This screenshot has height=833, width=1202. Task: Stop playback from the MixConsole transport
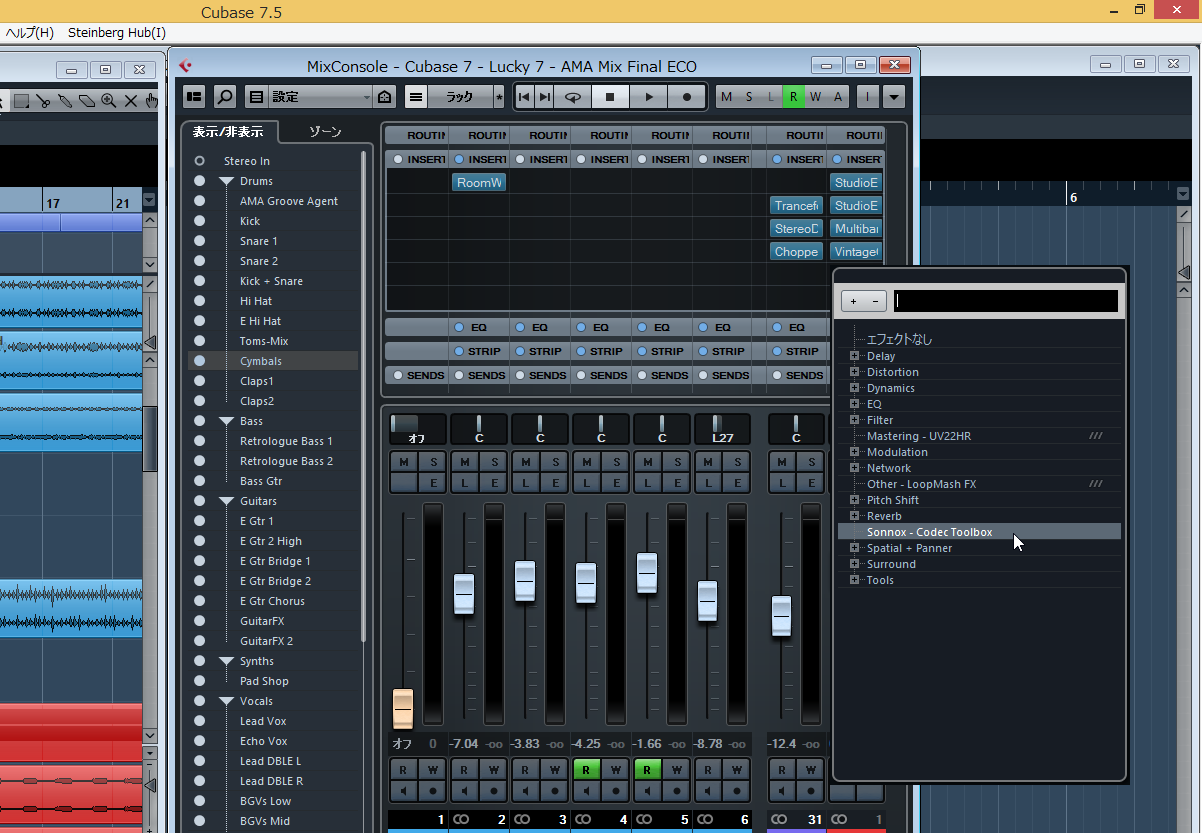[610, 97]
